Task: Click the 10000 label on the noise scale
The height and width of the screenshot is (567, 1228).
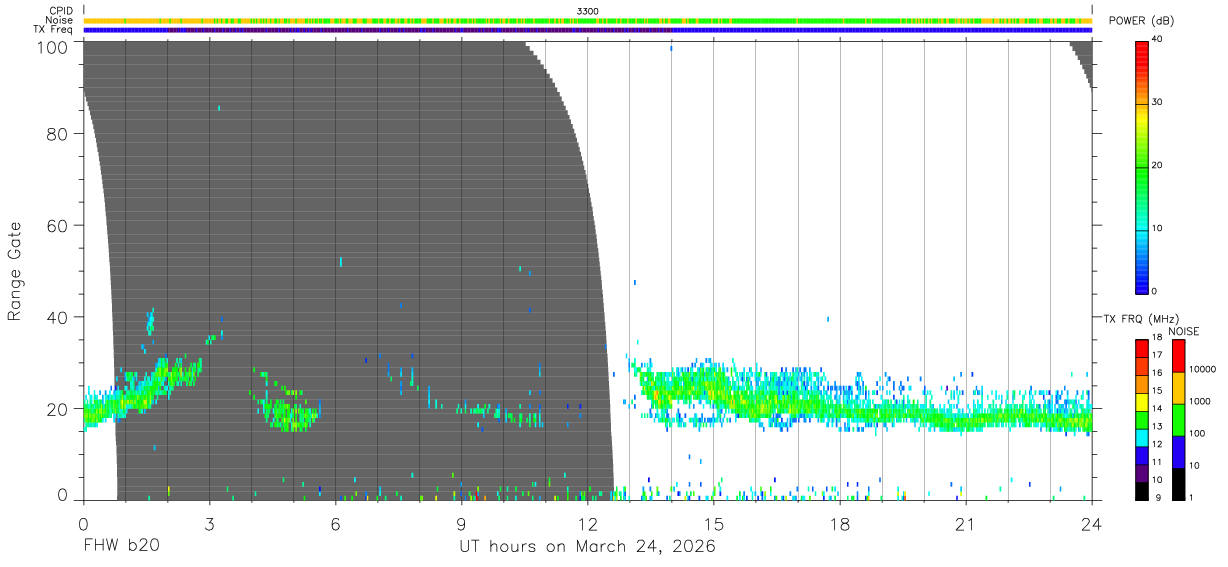Action: 1201,369
